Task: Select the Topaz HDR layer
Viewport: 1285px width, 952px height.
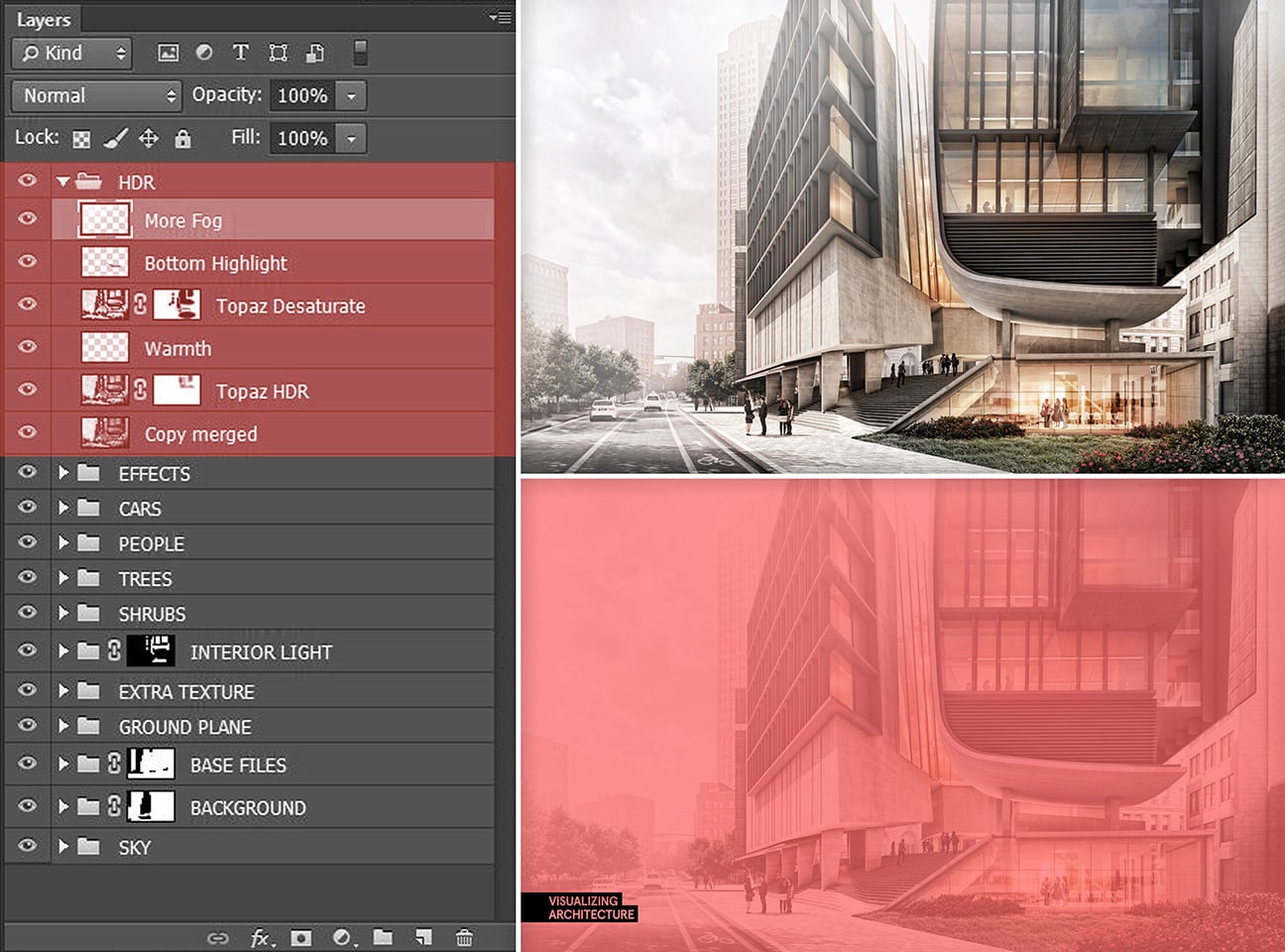Action: 262,391
